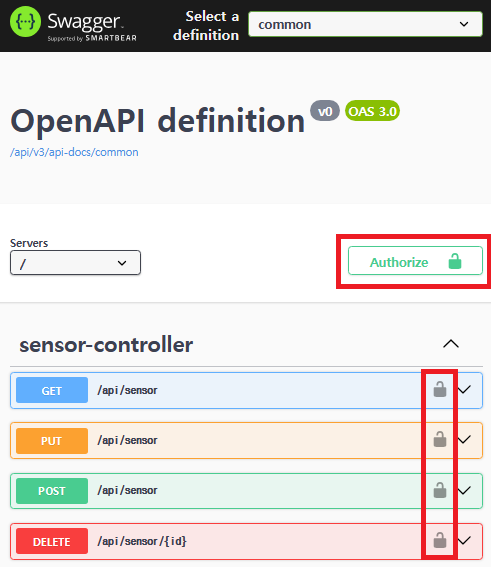Click the lock icon on PUT /api/sensor
This screenshot has height=567, width=491.
pos(440,439)
